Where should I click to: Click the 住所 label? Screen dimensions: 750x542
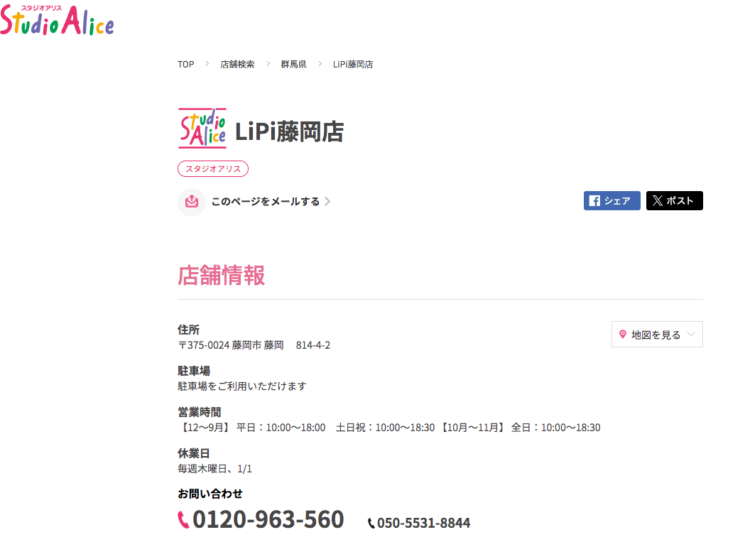tap(188, 330)
